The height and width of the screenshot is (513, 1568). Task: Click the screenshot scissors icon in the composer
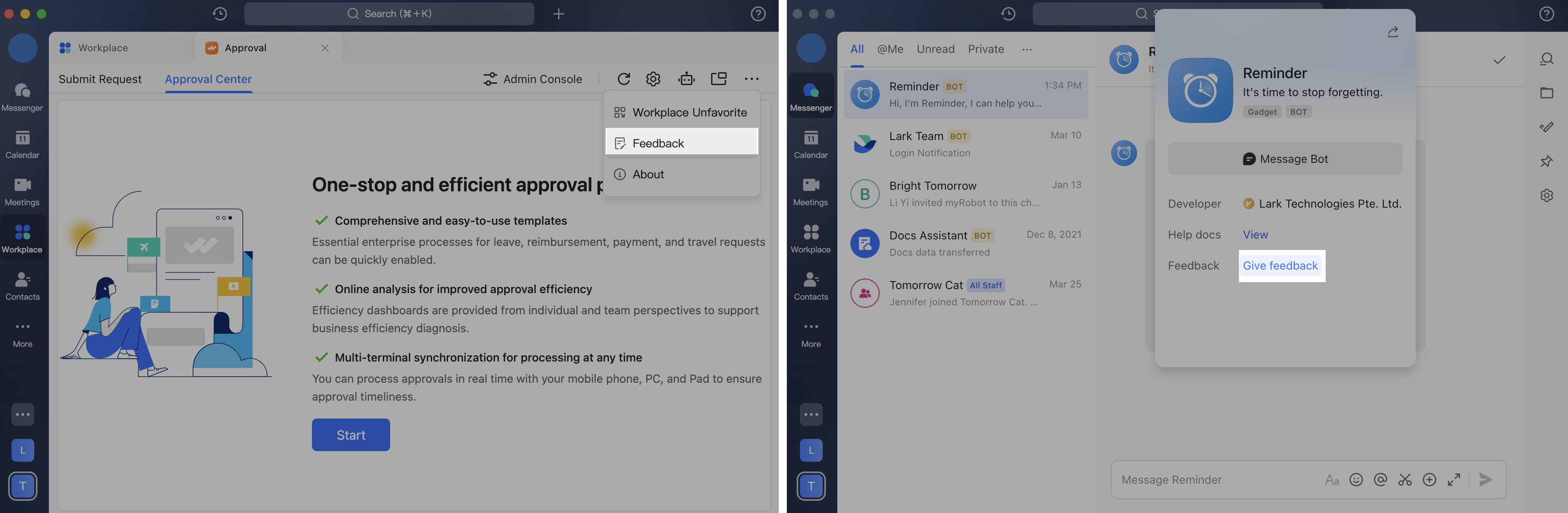click(1405, 480)
